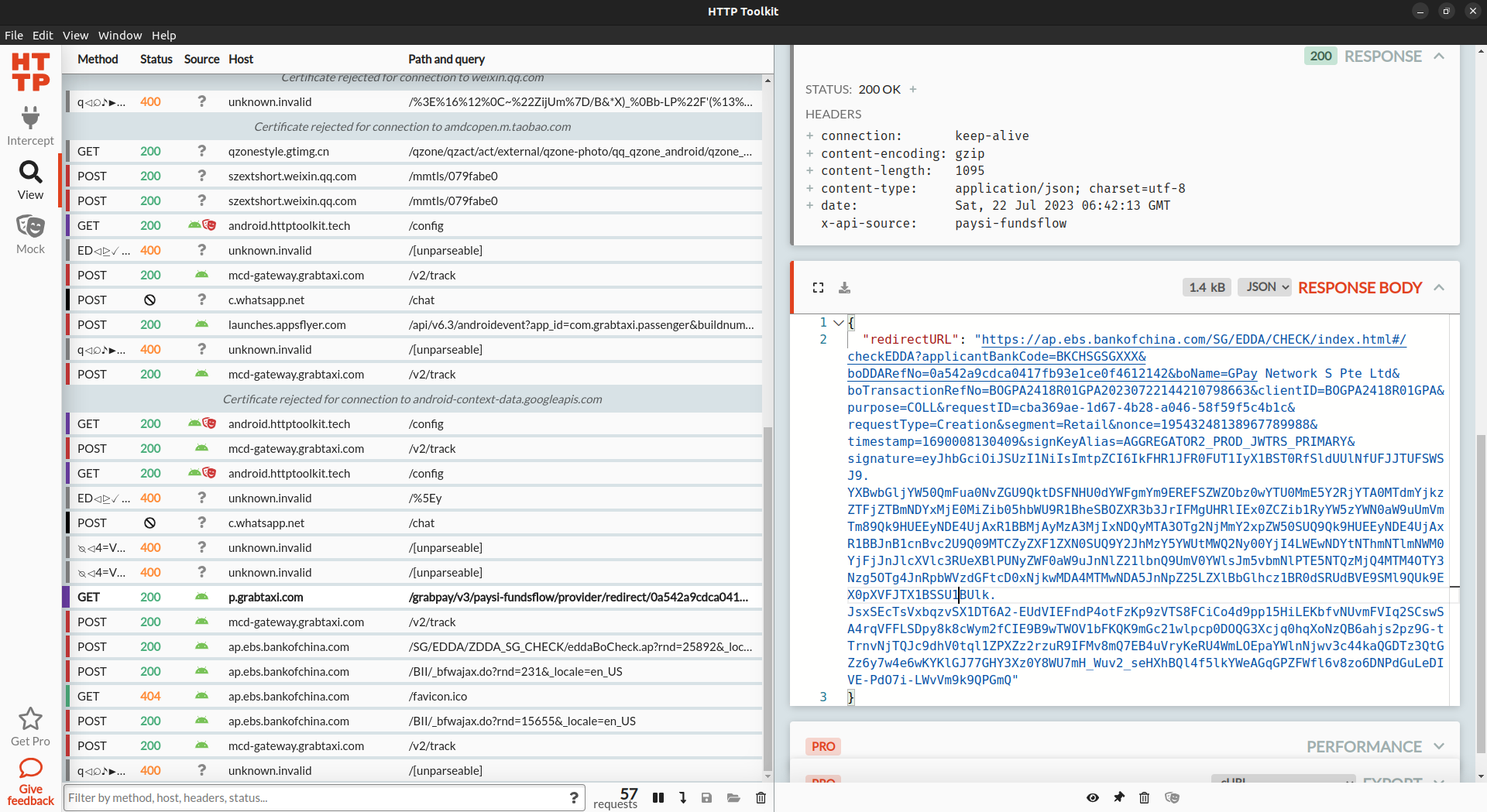Image resolution: width=1487 pixels, height=812 pixels.
Task: Open the View menu
Action: (x=75, y=35)
